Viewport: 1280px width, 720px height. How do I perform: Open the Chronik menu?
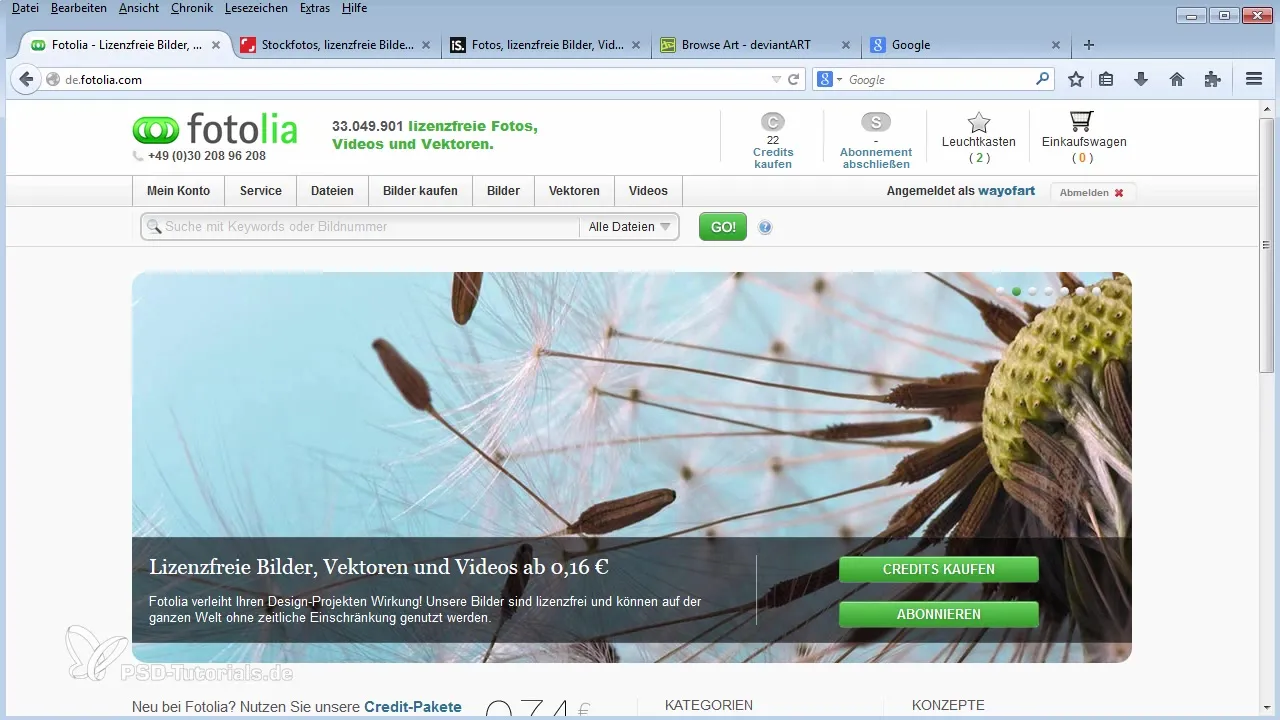tap(192, 8)
